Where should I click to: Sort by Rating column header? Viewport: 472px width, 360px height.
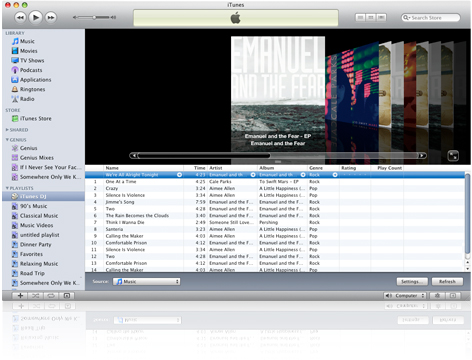pos(355,168)
